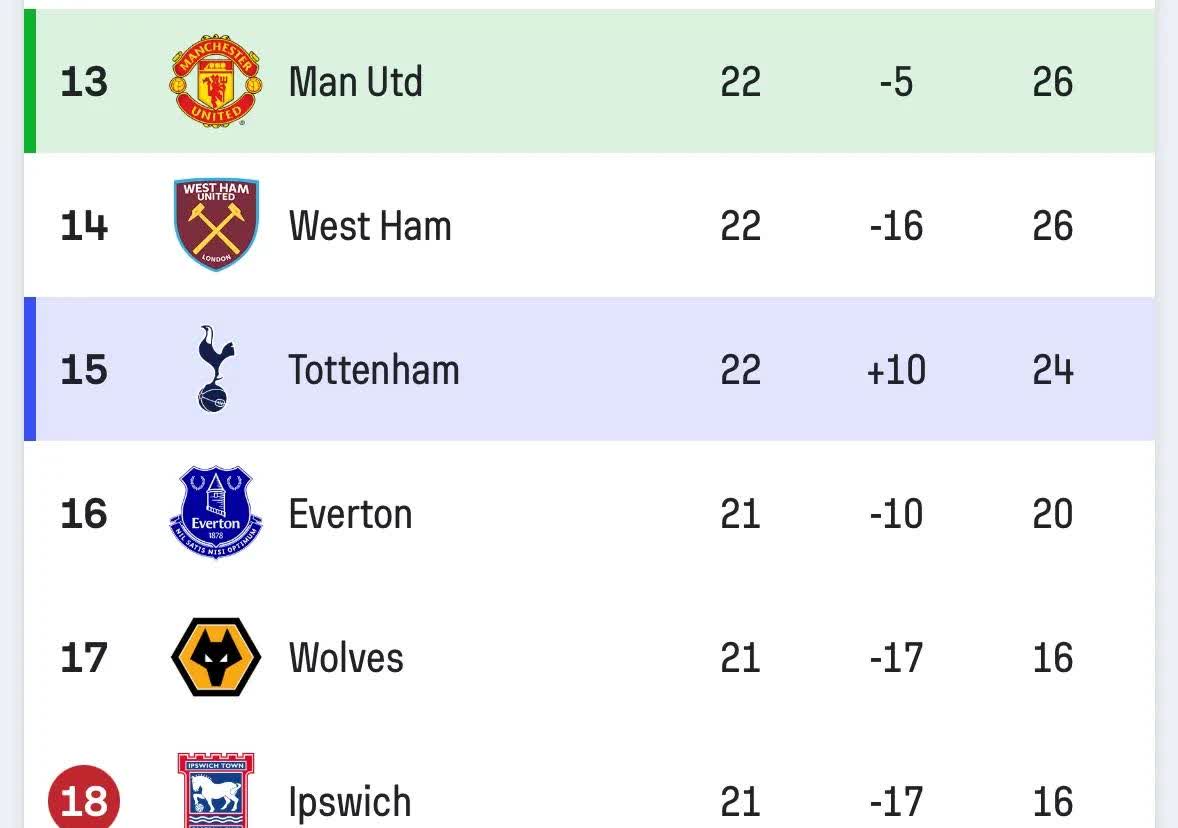Select the Tottenham team name
Image resolution: width=1178 pixels, height=828 pixels.
coord(374,370)
